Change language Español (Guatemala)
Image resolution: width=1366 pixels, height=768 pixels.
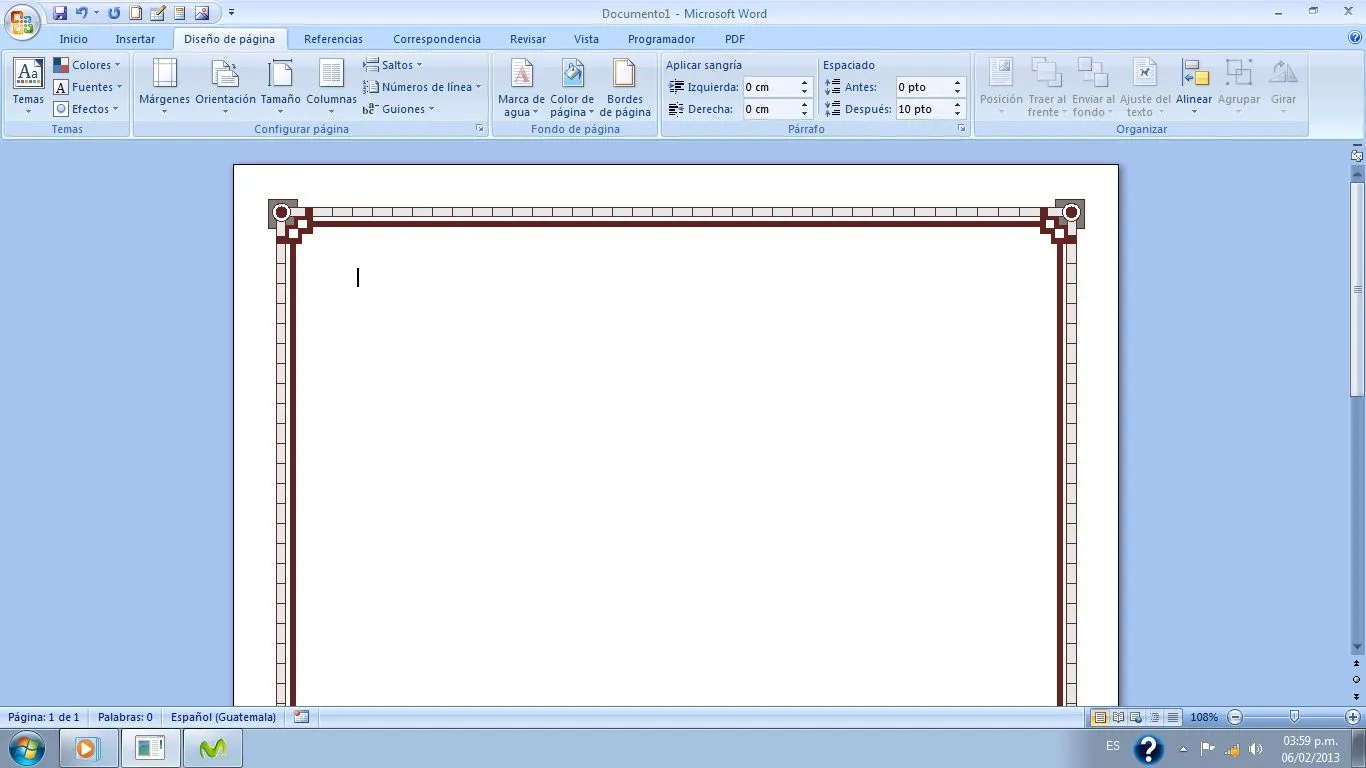point(223,717)
